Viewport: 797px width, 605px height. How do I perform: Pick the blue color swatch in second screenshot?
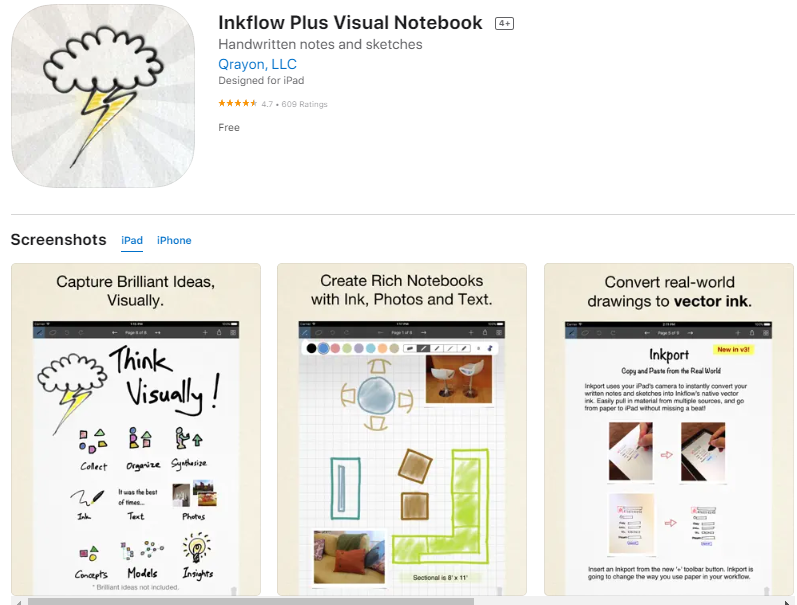coord(323,348)
